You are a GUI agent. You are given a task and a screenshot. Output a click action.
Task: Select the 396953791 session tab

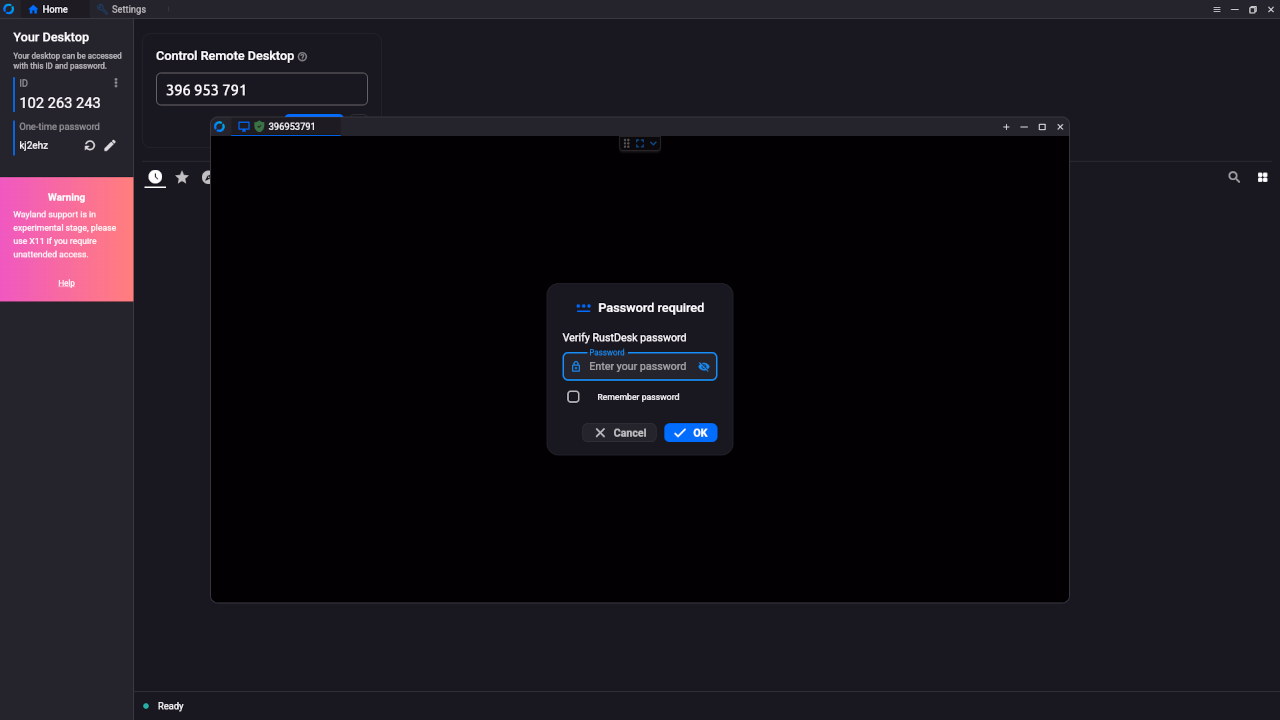(284, 127)
